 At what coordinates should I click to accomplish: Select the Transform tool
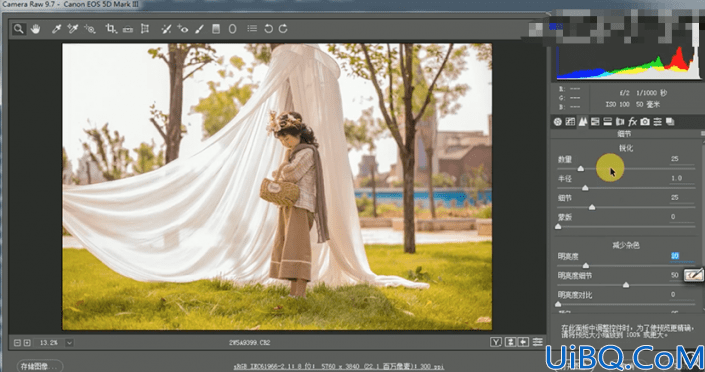[145, 29]
